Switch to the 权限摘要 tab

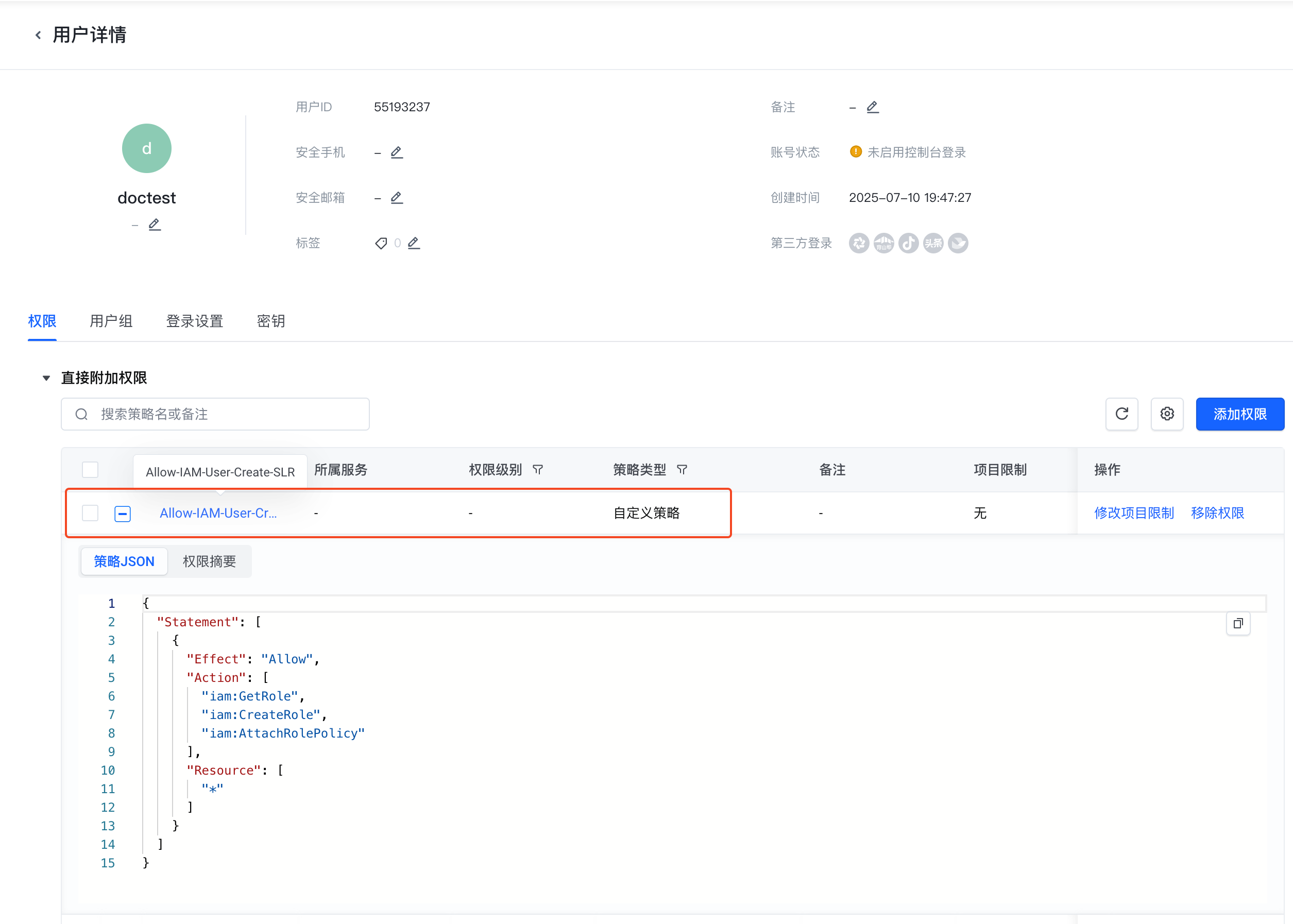point(210,561)
